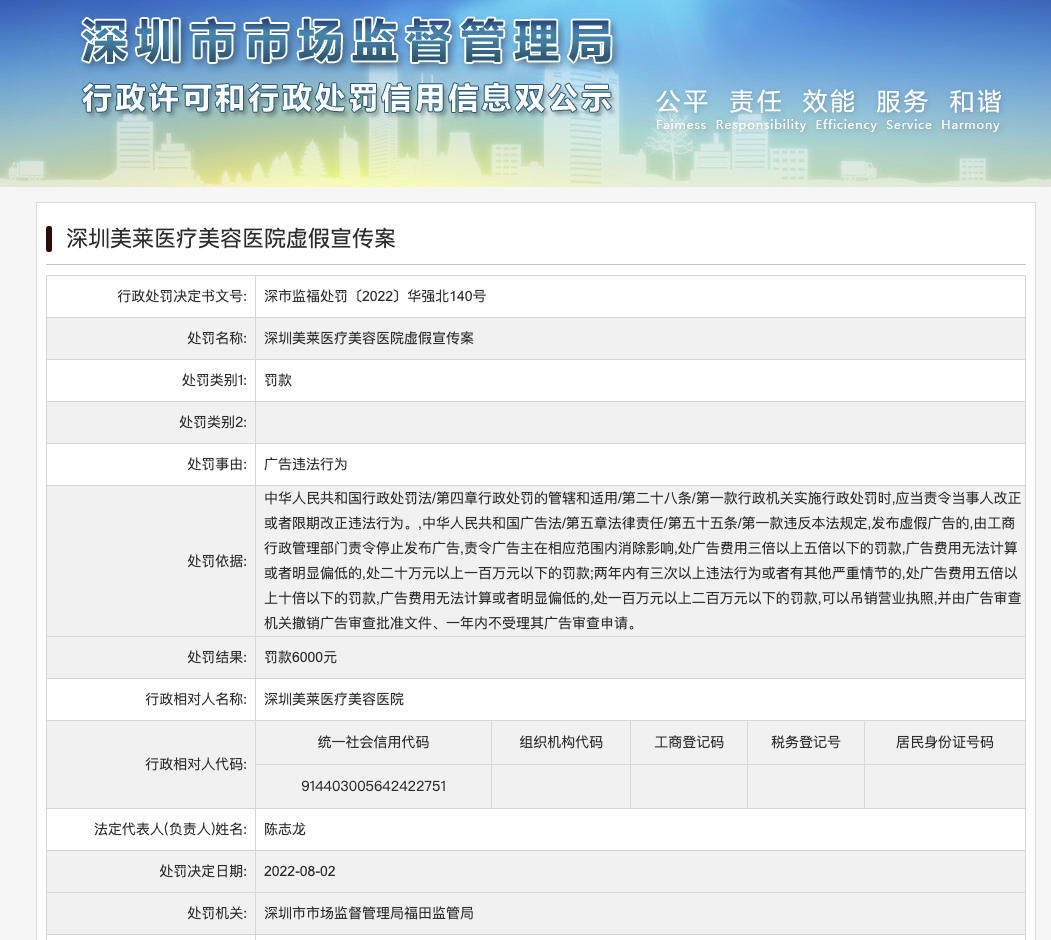The height and width of the screenshot is (940, 1051).
Task: Click the decision date 2022-08-02
Action: (x=300, y=871)
